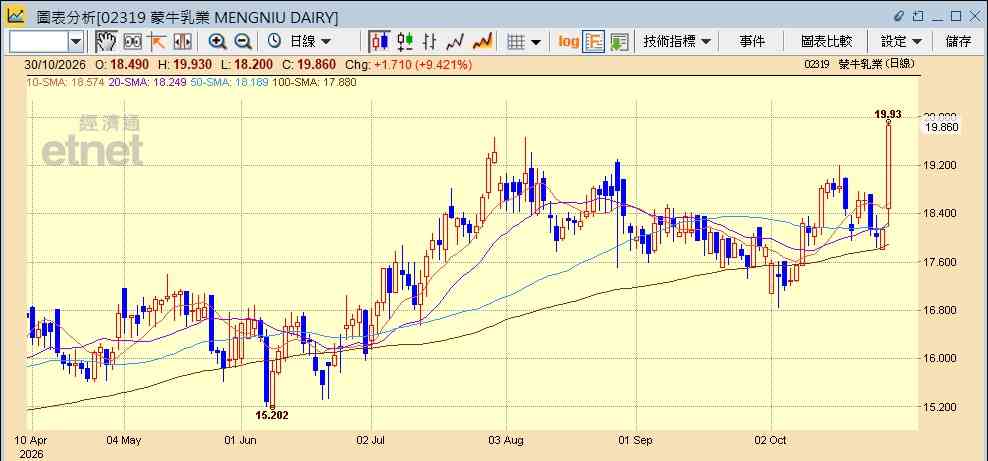
Task: Toggle the data legend panel icon
Action: 594,42
